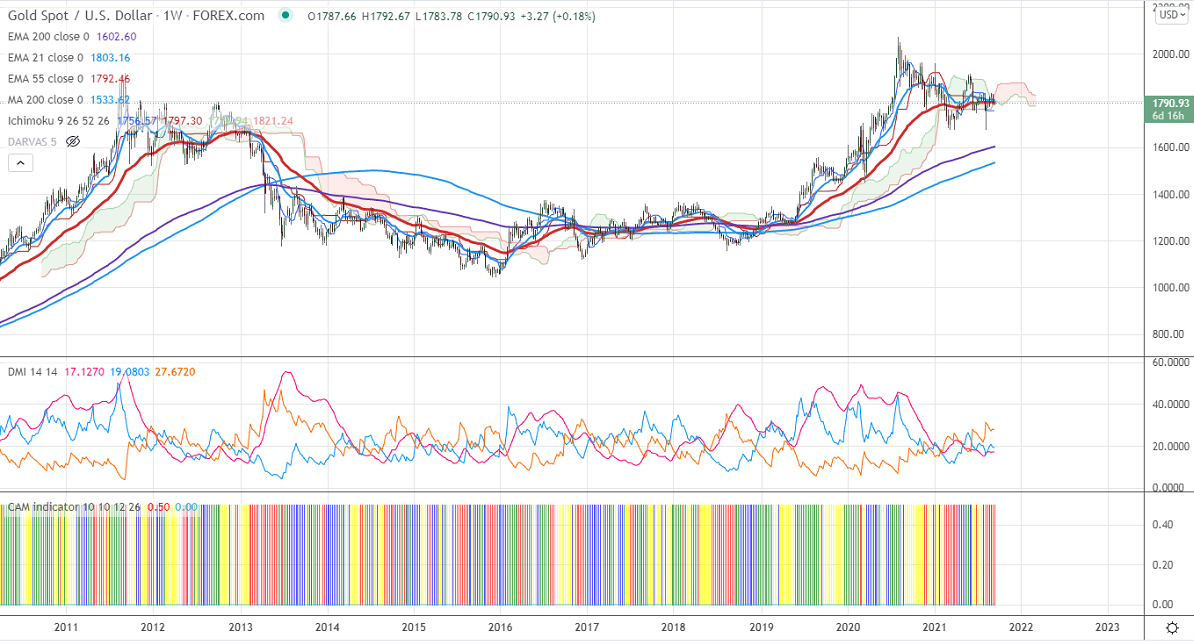
Task: Select the Ichimoku 9 26 52 26 legend
Action: point(59,121)
